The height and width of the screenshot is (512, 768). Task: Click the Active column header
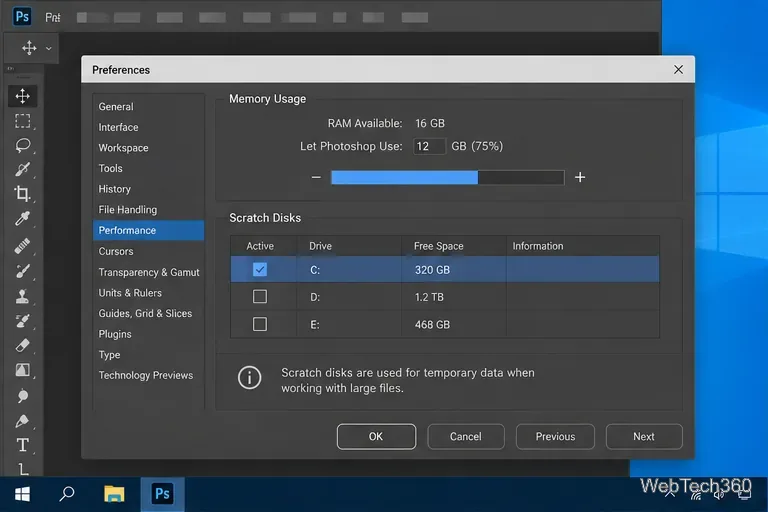[260, 246]
